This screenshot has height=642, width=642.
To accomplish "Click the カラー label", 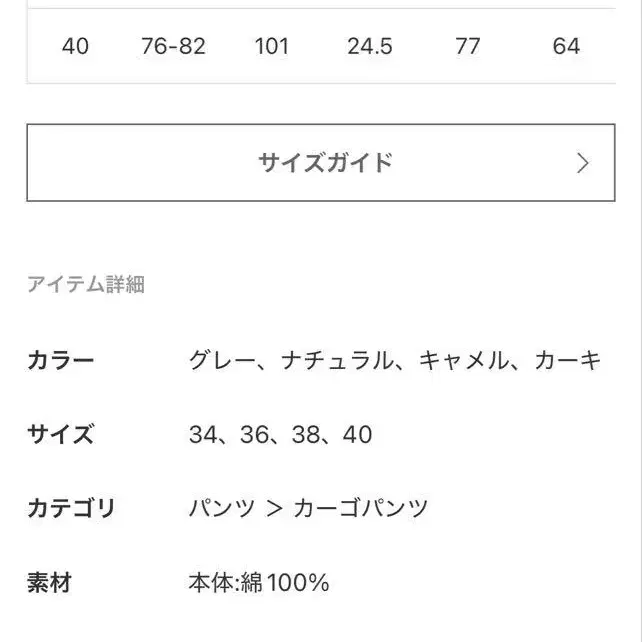I will [x=60, y=361].
